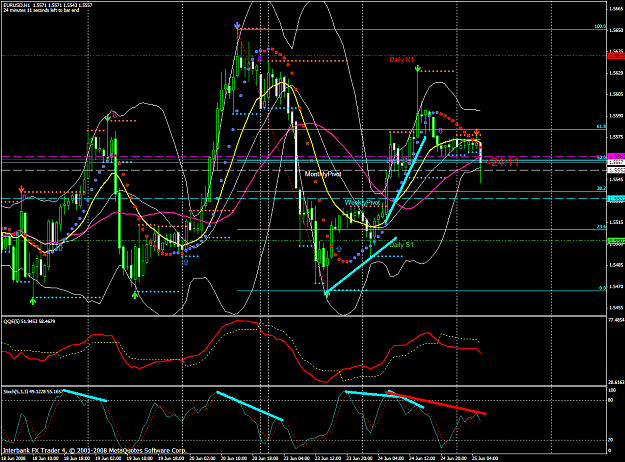Select the Daily R1 label
The width and height of the screenshot is (625, 462).
click(401, 60)
